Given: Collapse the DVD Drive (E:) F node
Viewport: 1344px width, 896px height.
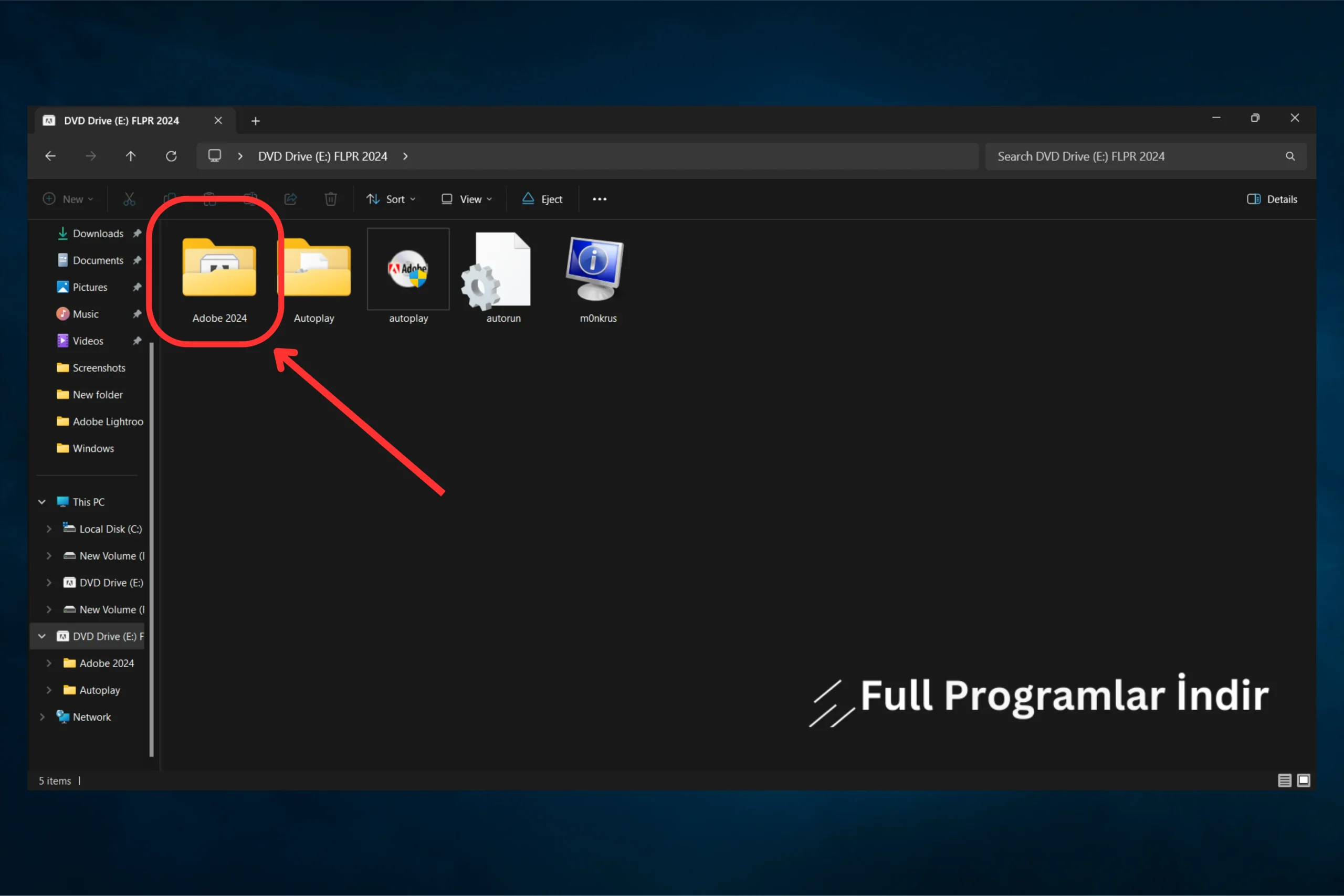Looking at the screenshot, I should coord(41,636).
